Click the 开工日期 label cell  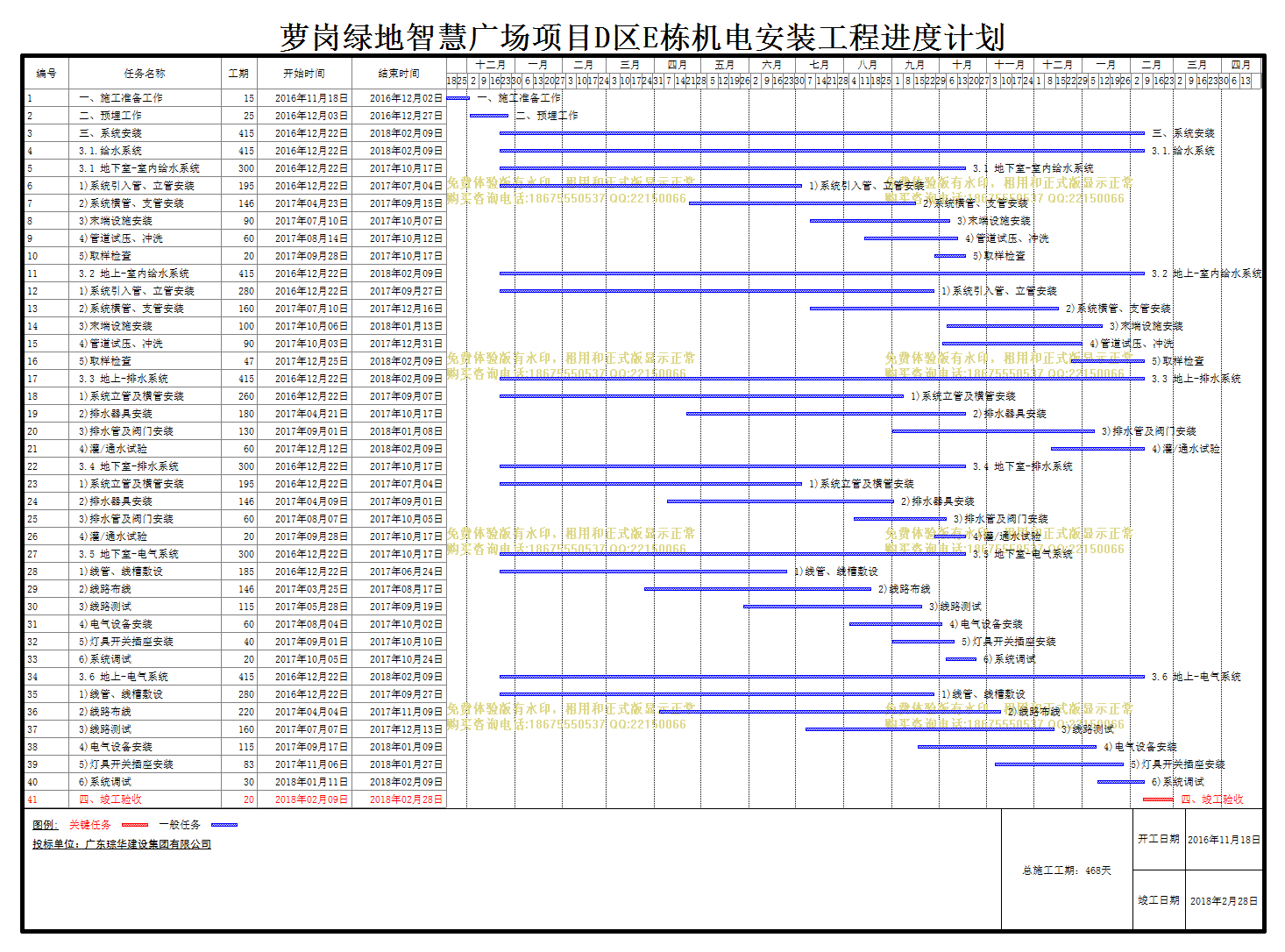pos(1158,840)
